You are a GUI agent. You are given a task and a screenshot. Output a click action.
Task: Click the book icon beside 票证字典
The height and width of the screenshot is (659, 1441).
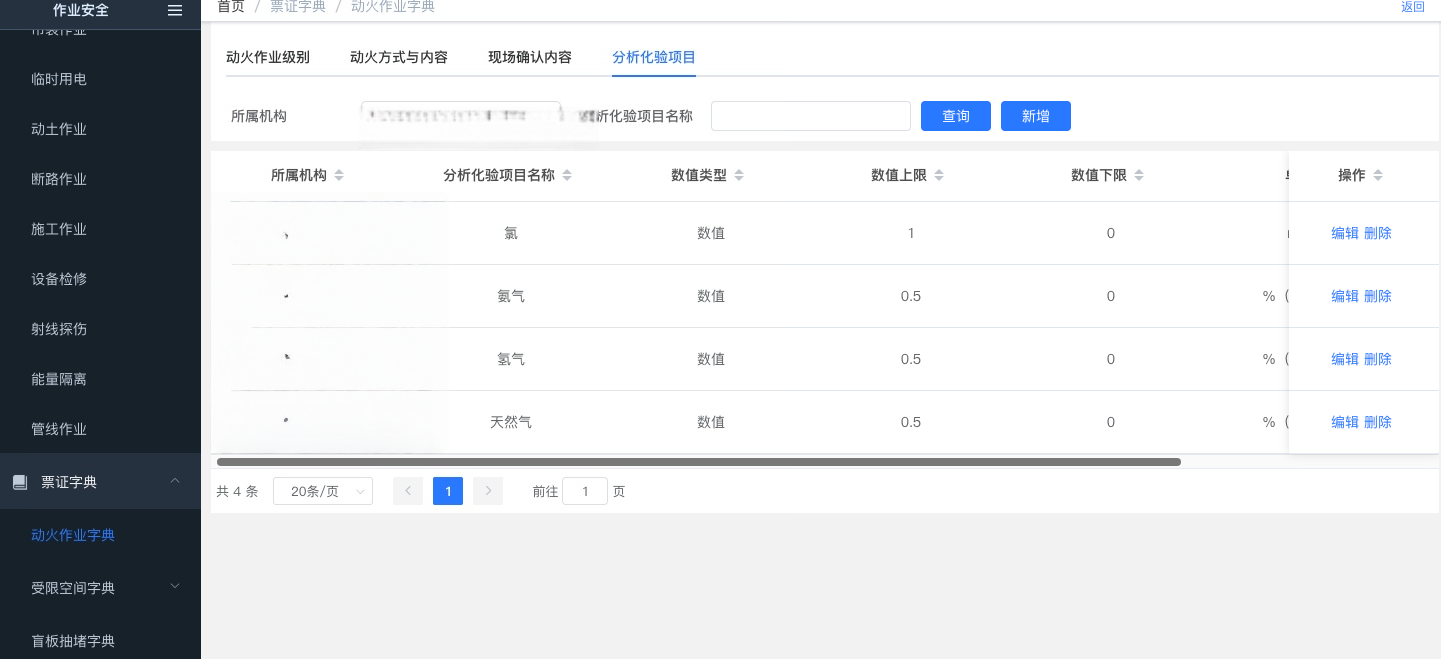click(19, 482)
